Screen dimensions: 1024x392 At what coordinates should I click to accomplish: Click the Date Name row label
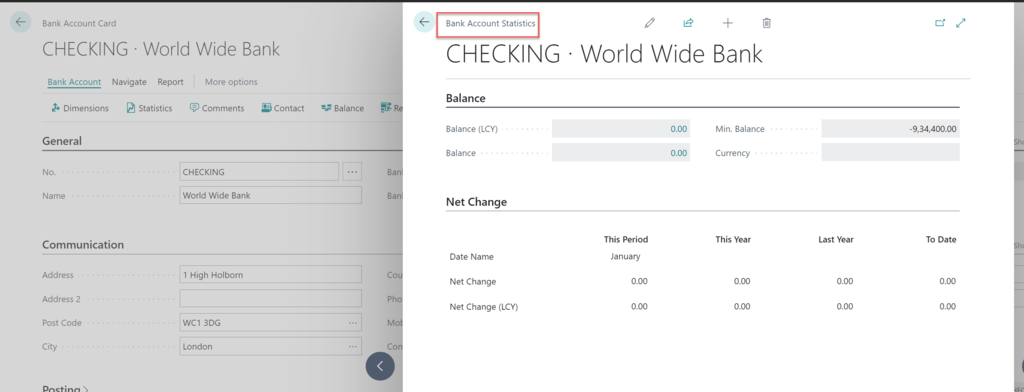(x=472, y=256)
